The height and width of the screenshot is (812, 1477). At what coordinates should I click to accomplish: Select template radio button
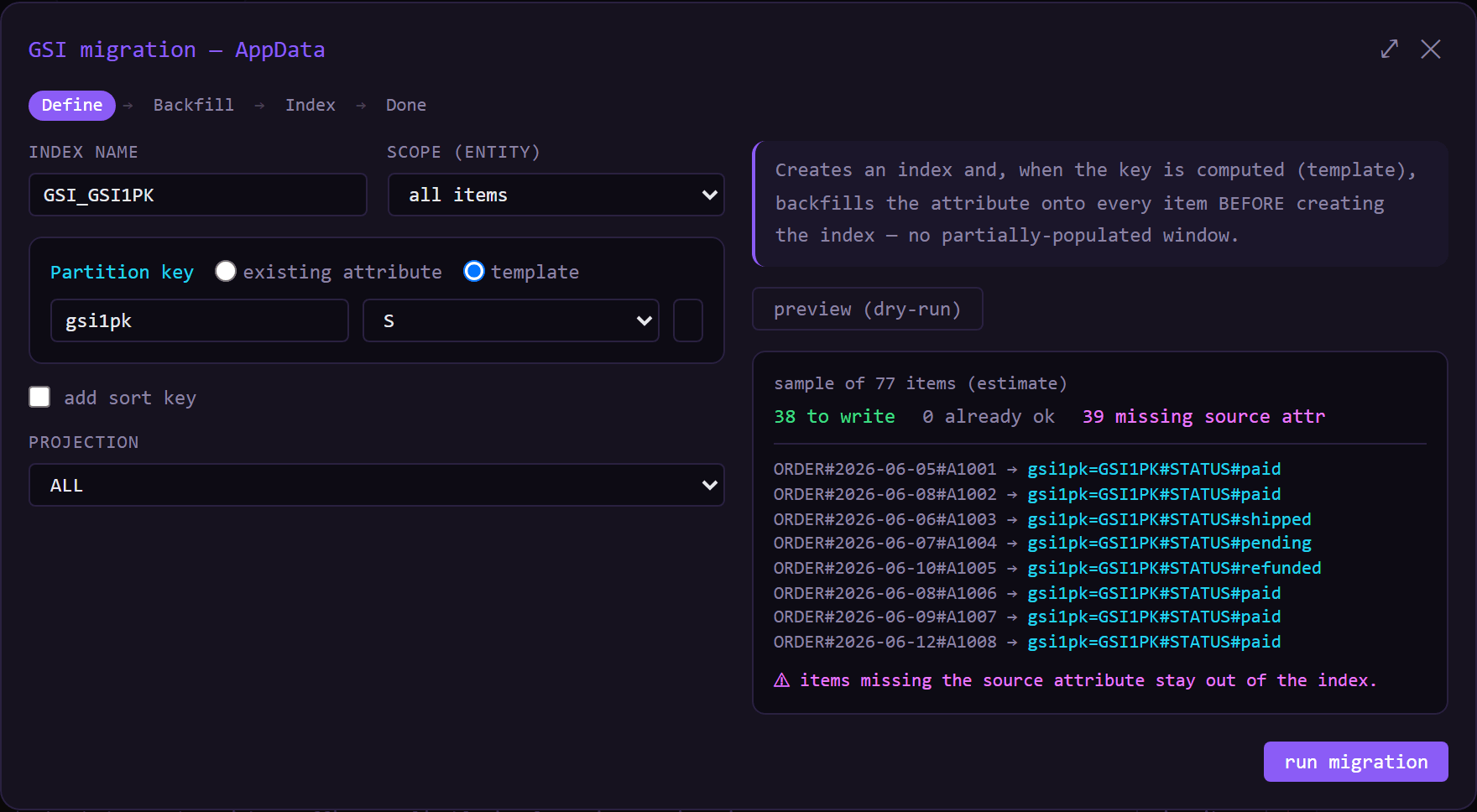pyautogui.click(x=474, y=271)
